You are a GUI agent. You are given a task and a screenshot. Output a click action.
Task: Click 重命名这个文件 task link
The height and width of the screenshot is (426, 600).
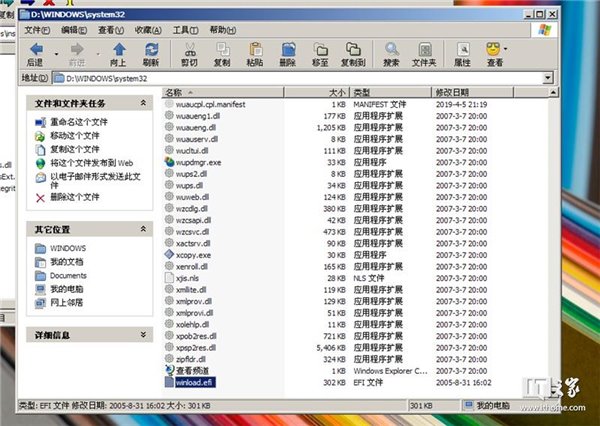tap(79, 122)
